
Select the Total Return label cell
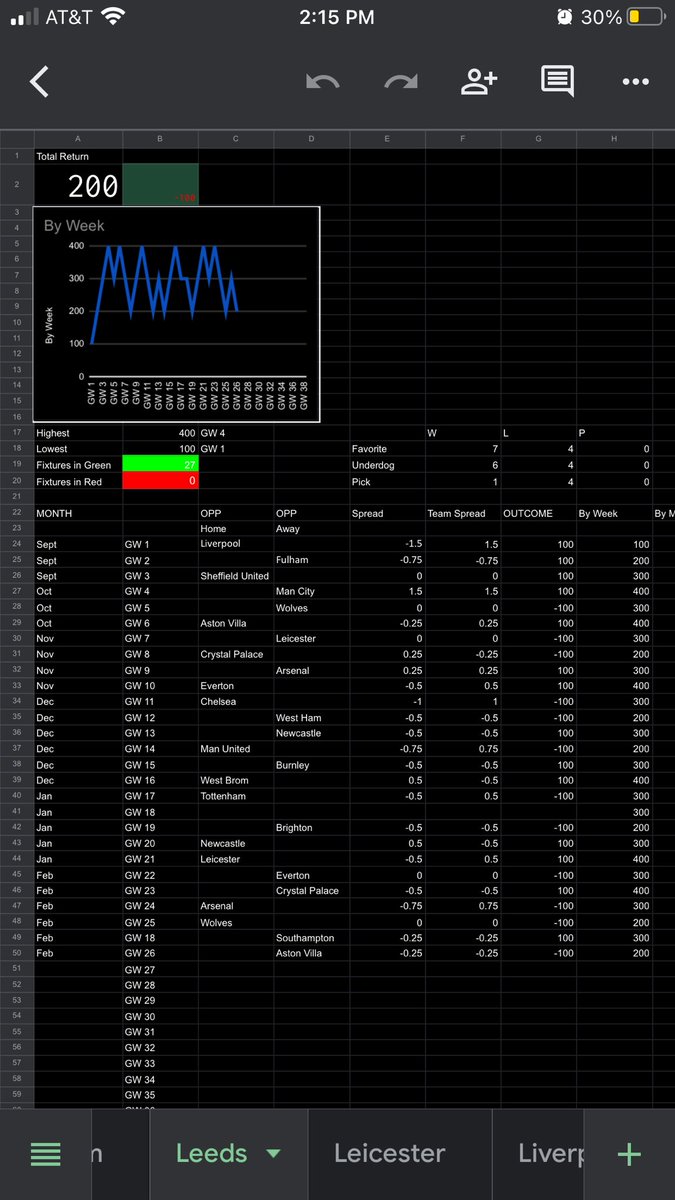pos(78,156)
